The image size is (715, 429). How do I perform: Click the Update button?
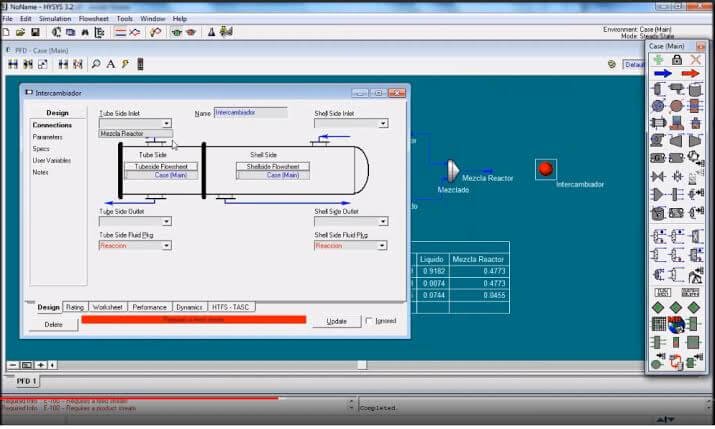pos(337,321)
